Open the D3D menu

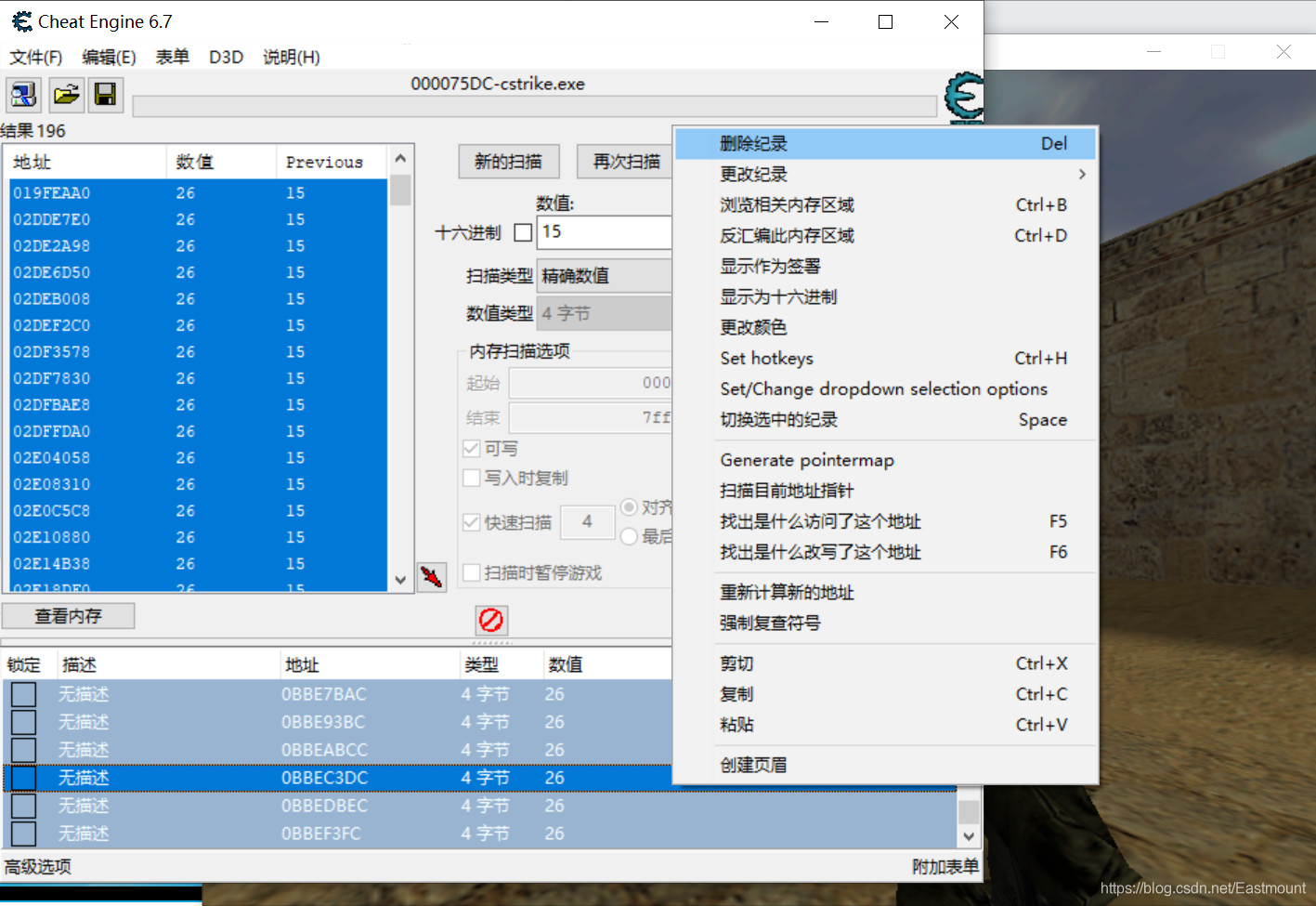[x=226, y=58]
